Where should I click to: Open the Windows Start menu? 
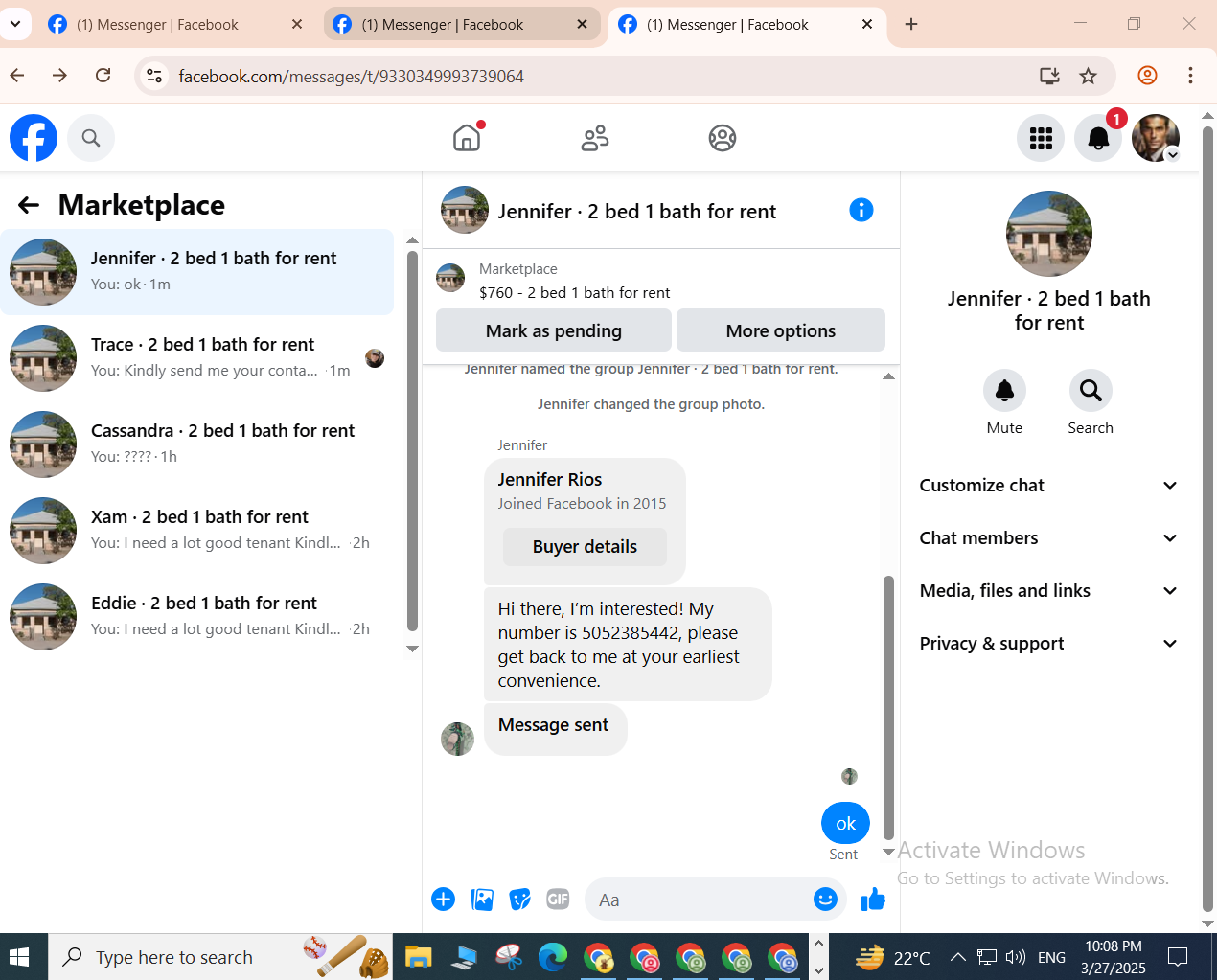(19, 957)
